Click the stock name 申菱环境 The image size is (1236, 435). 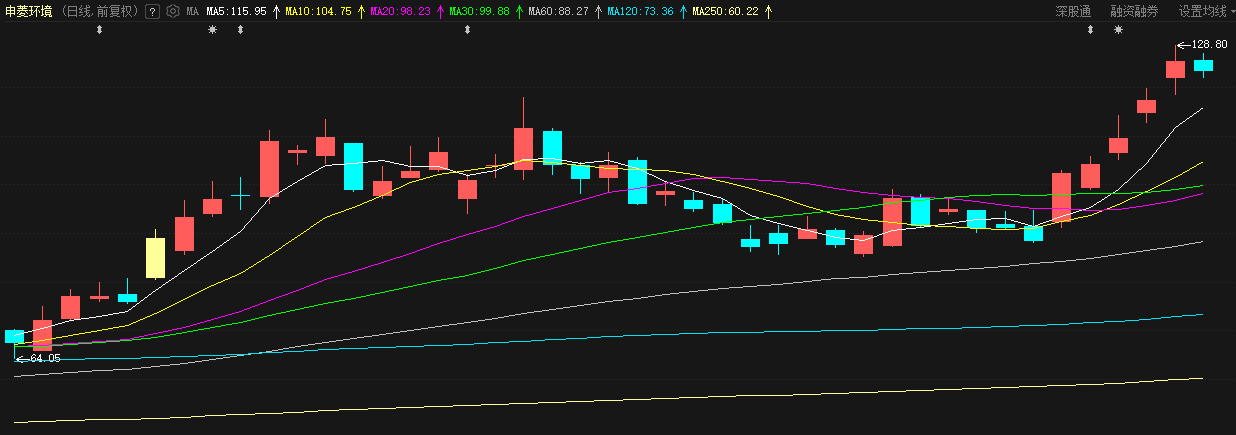click(x=30, y=12)
